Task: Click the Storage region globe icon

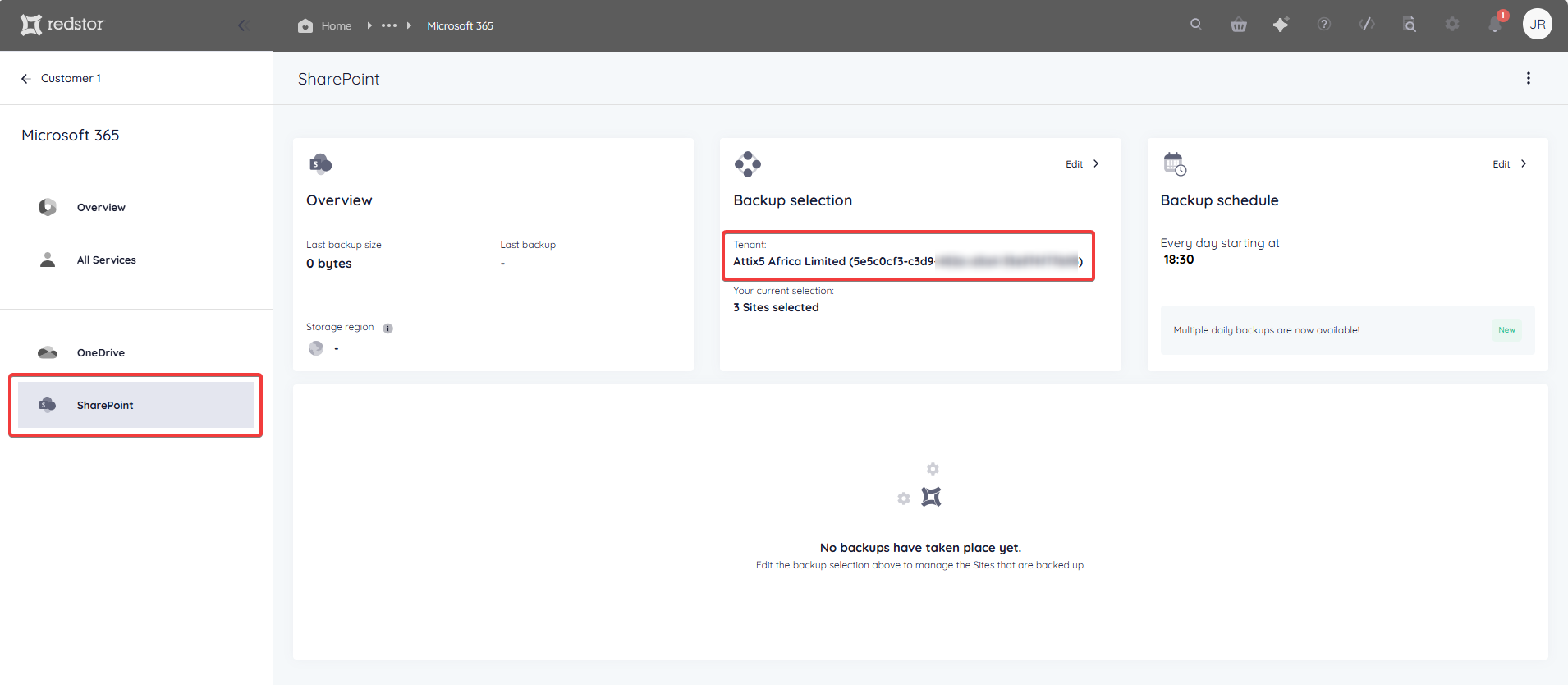Action: pyautogui.click(x=316, y=348)
